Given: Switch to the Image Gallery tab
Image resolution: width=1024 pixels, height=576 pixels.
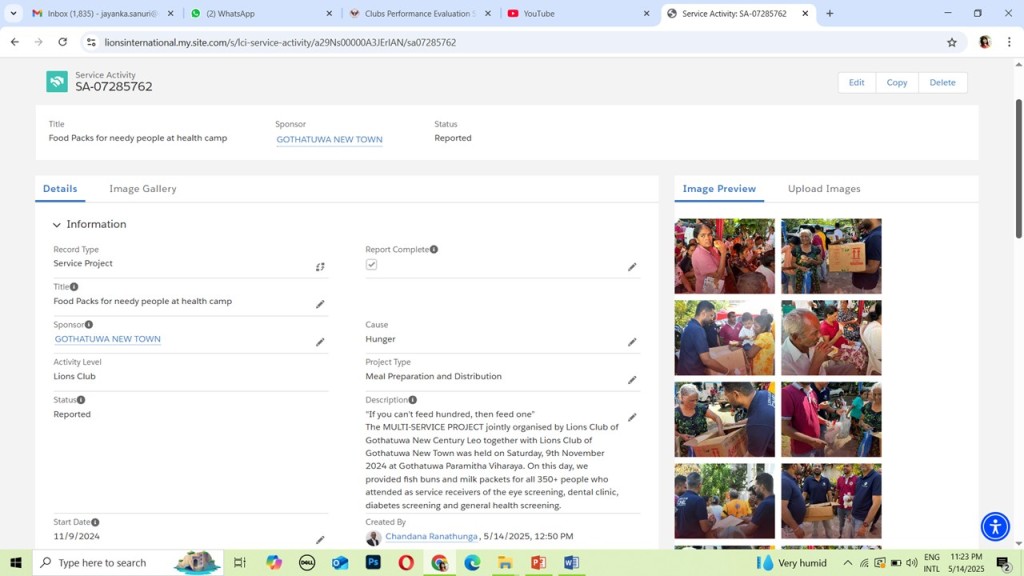Looking at the screenshot, I should [143, 189].
